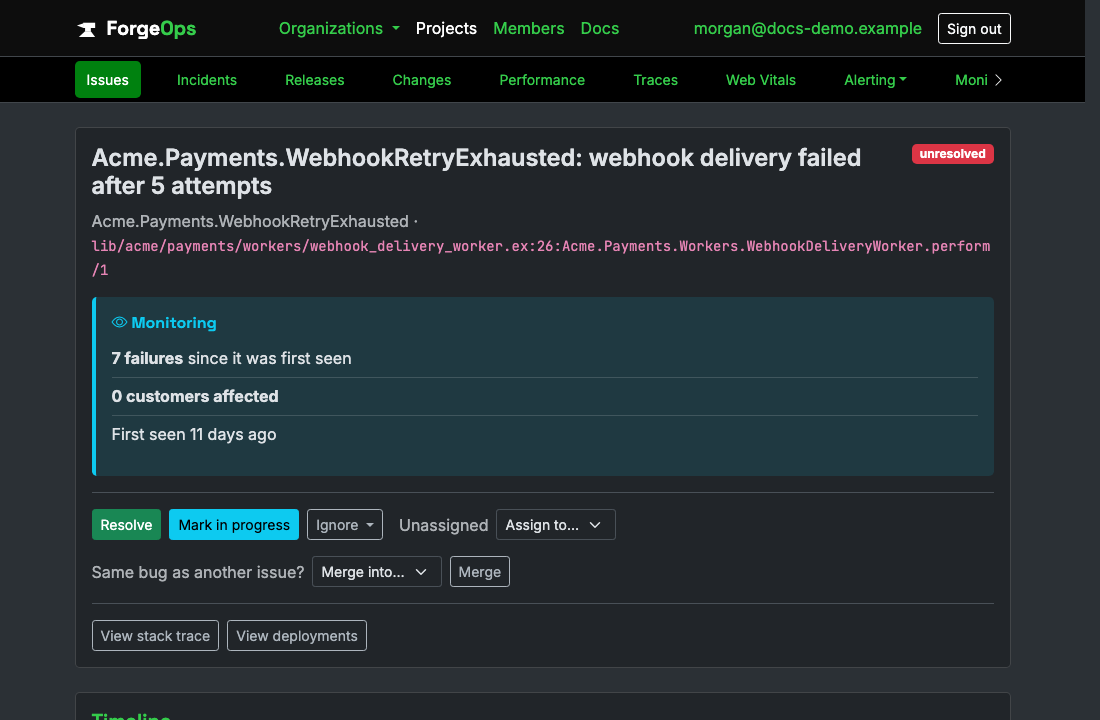Open the Performance tab

542,80
